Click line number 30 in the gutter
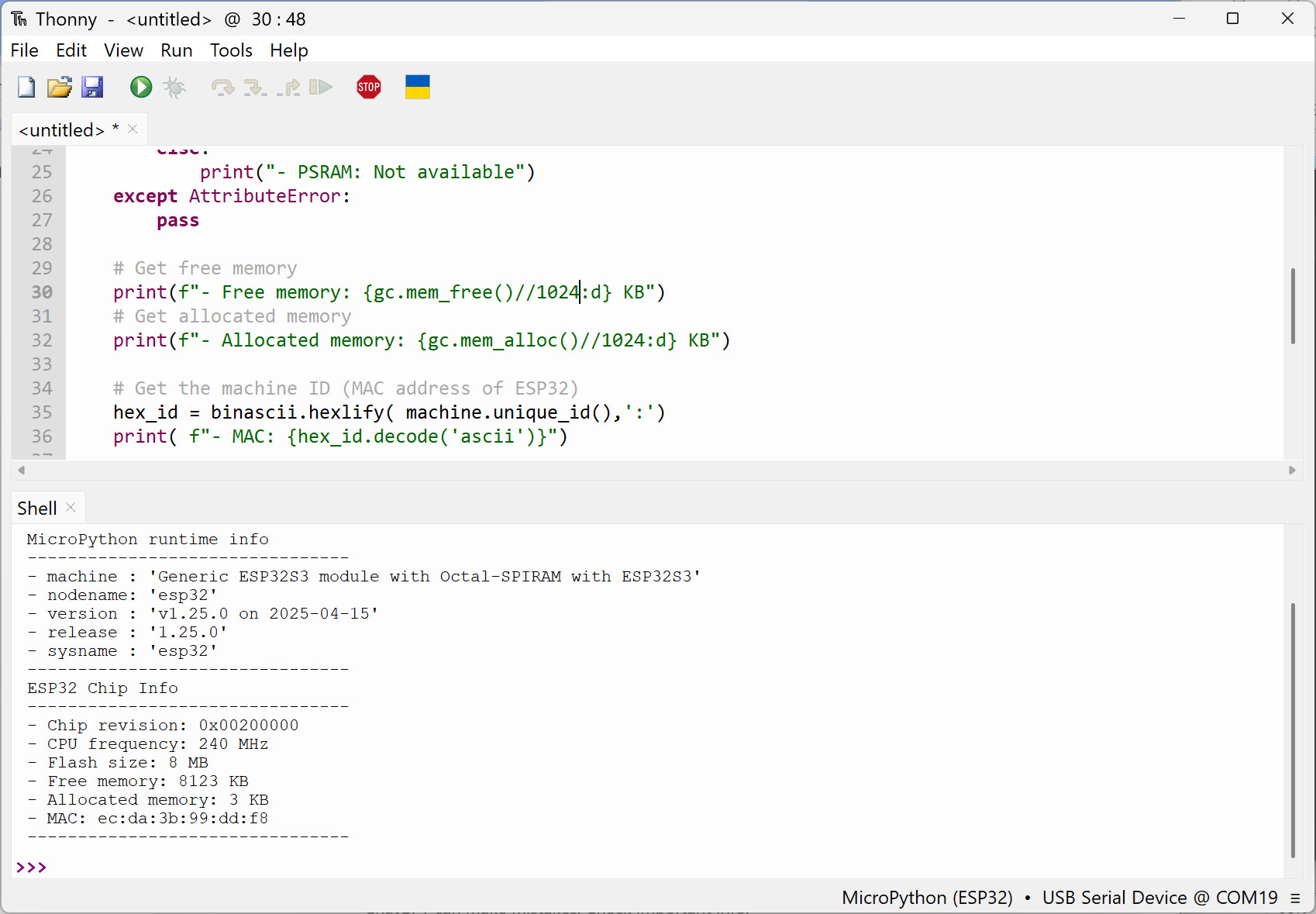The height and width of the screenshot is (914, 1316). pyautogui.click(x=42, y=292)
